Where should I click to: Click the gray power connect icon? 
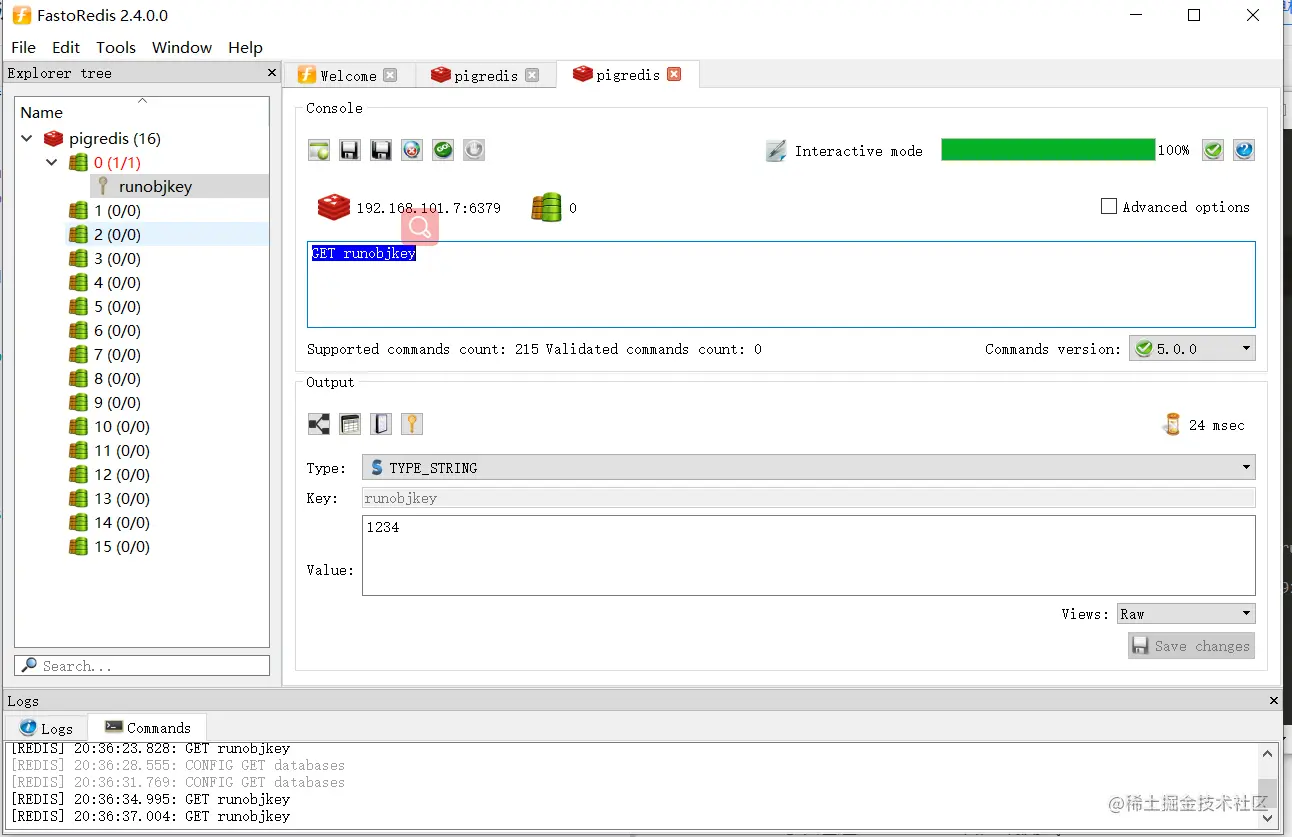tap(474, 150)
